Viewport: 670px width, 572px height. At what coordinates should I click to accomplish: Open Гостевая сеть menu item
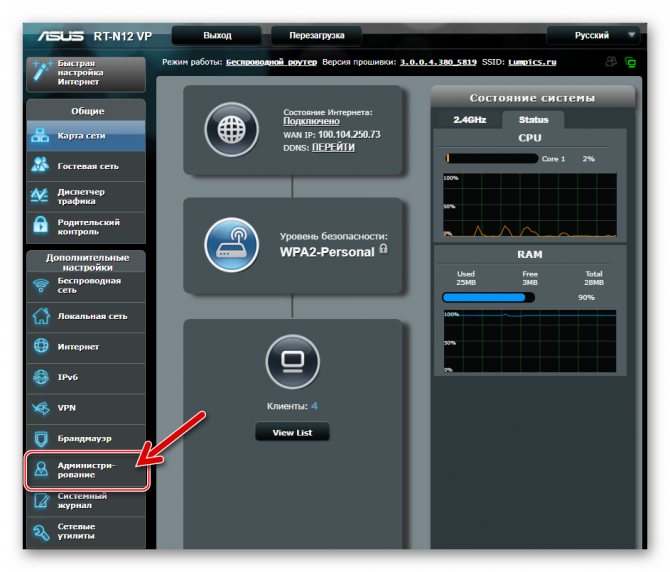(86, 166)
